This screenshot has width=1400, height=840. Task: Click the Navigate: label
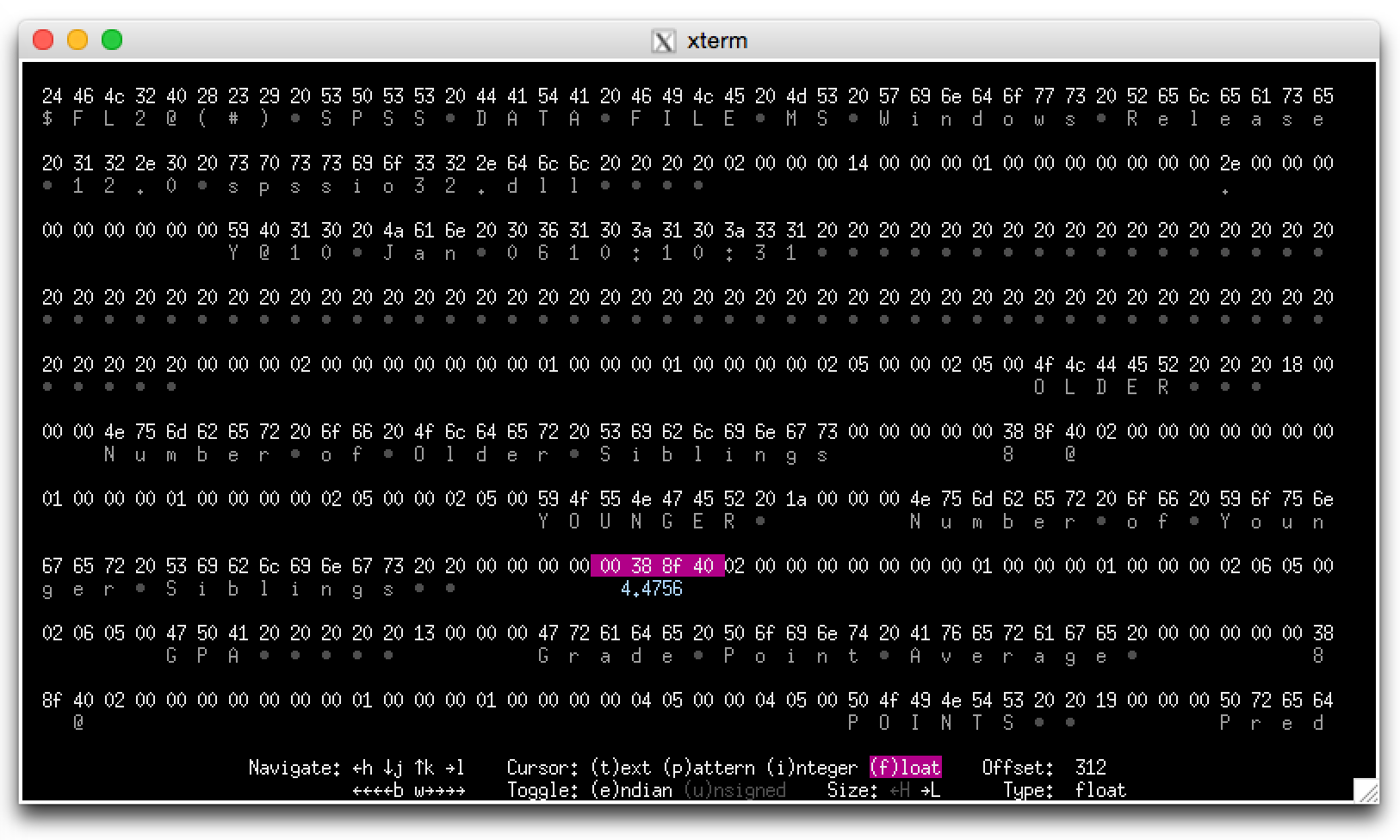click(295, 767)
